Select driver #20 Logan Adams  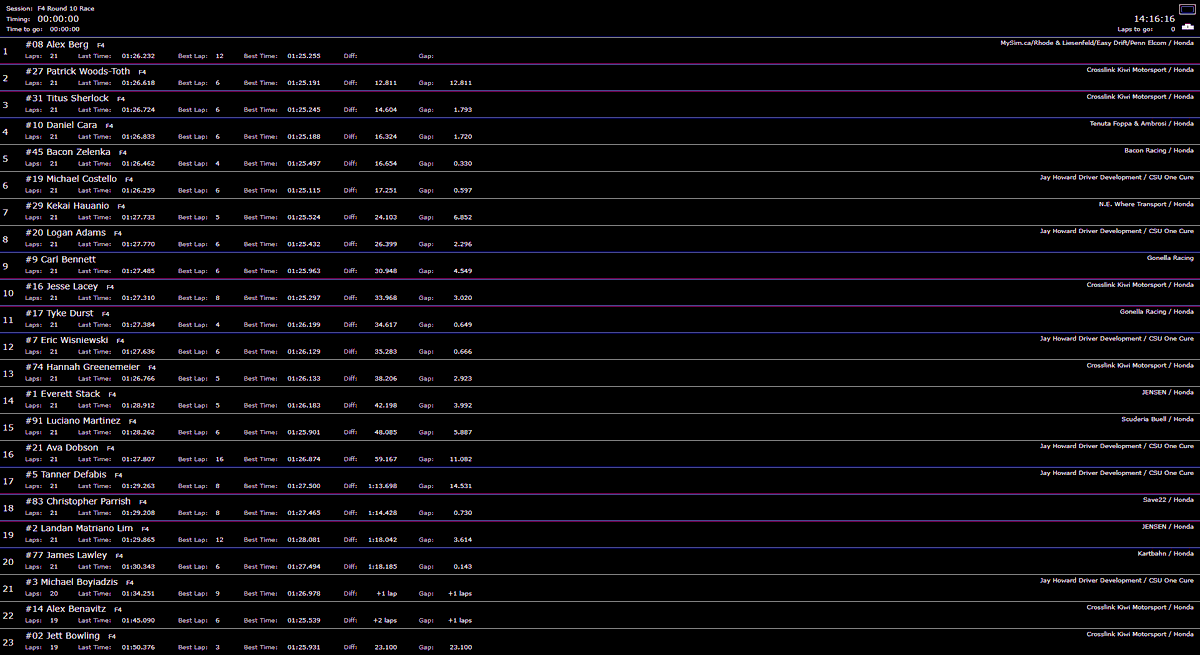coord(65,233)
